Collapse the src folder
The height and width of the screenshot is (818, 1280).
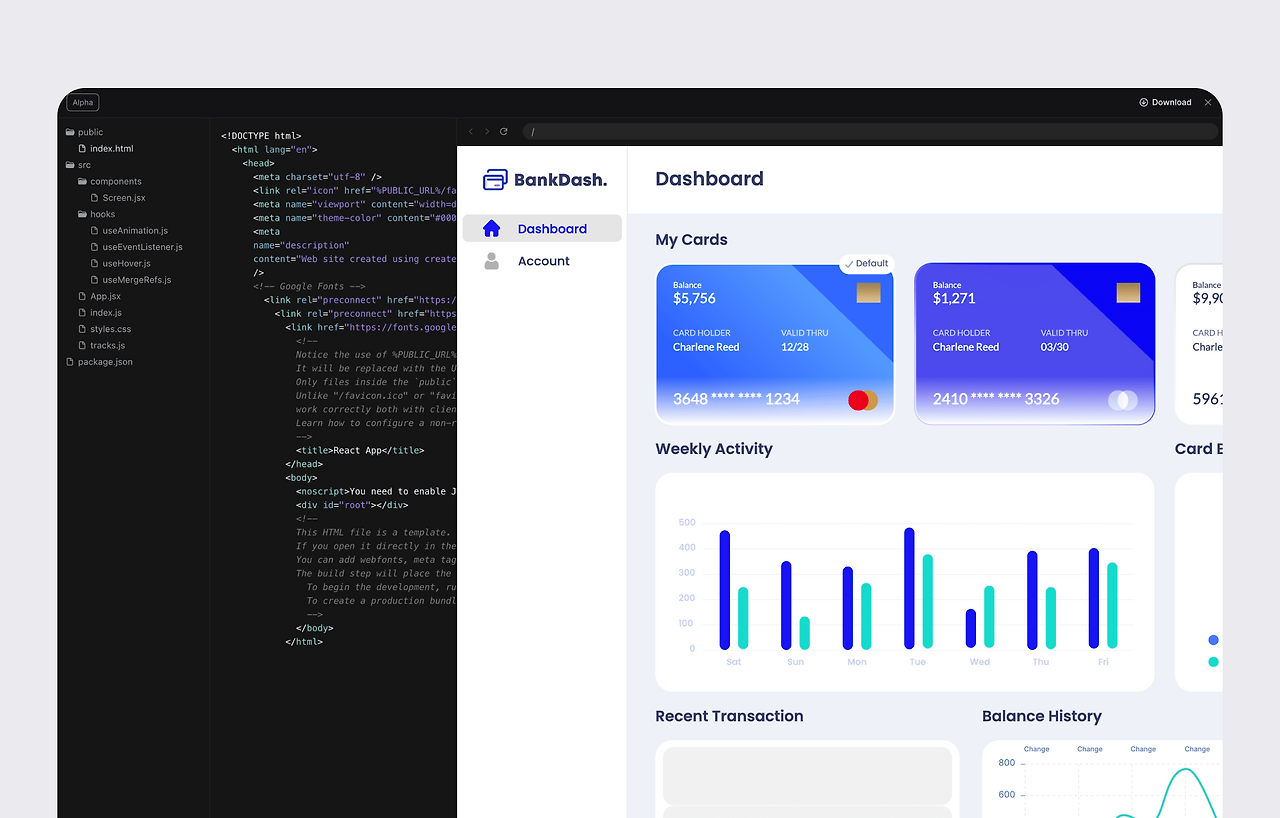78,165
